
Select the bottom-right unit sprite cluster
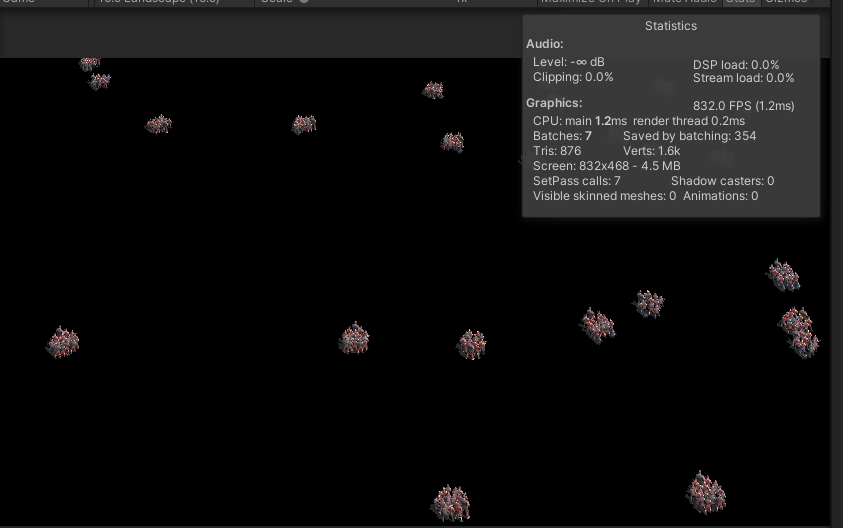coord(706,492)
